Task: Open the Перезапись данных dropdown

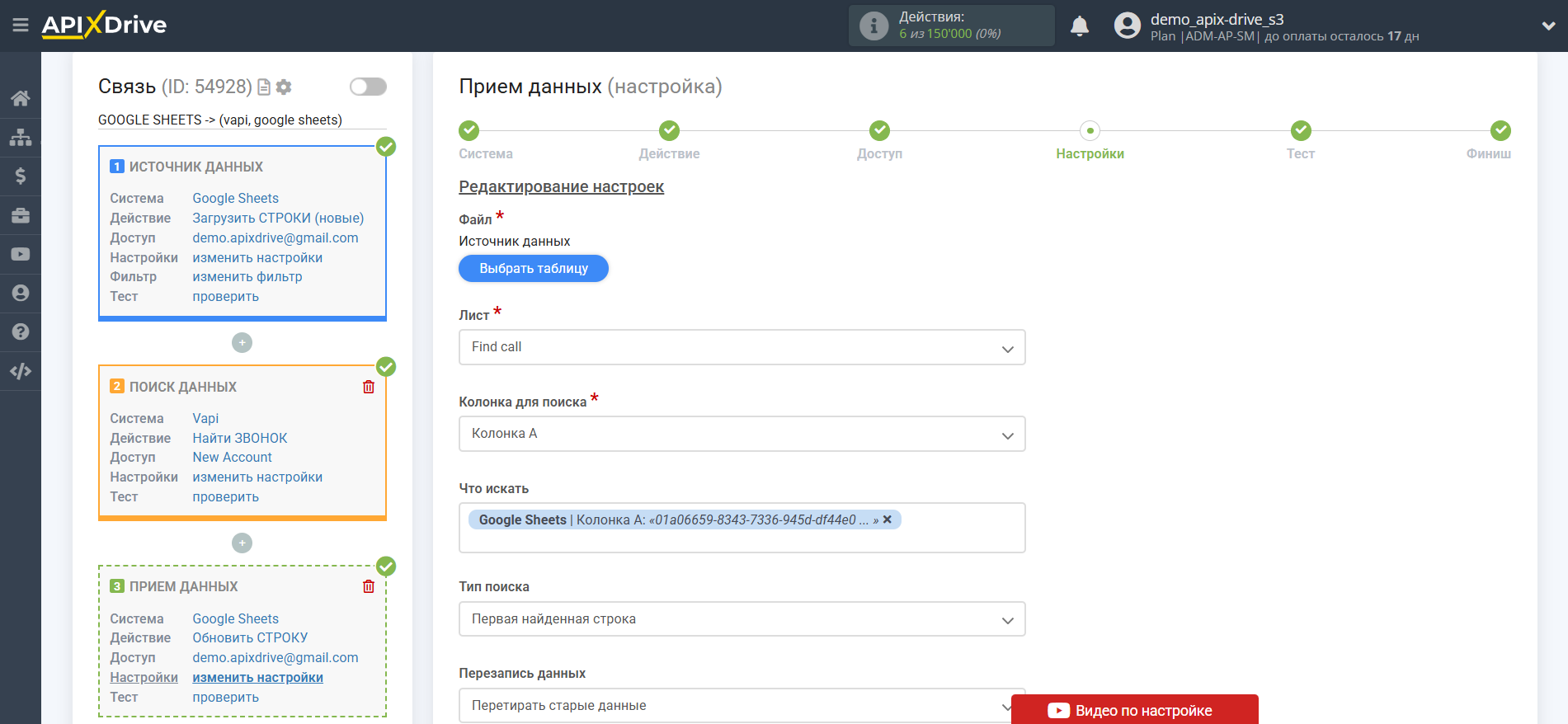Action: [742, 705]
